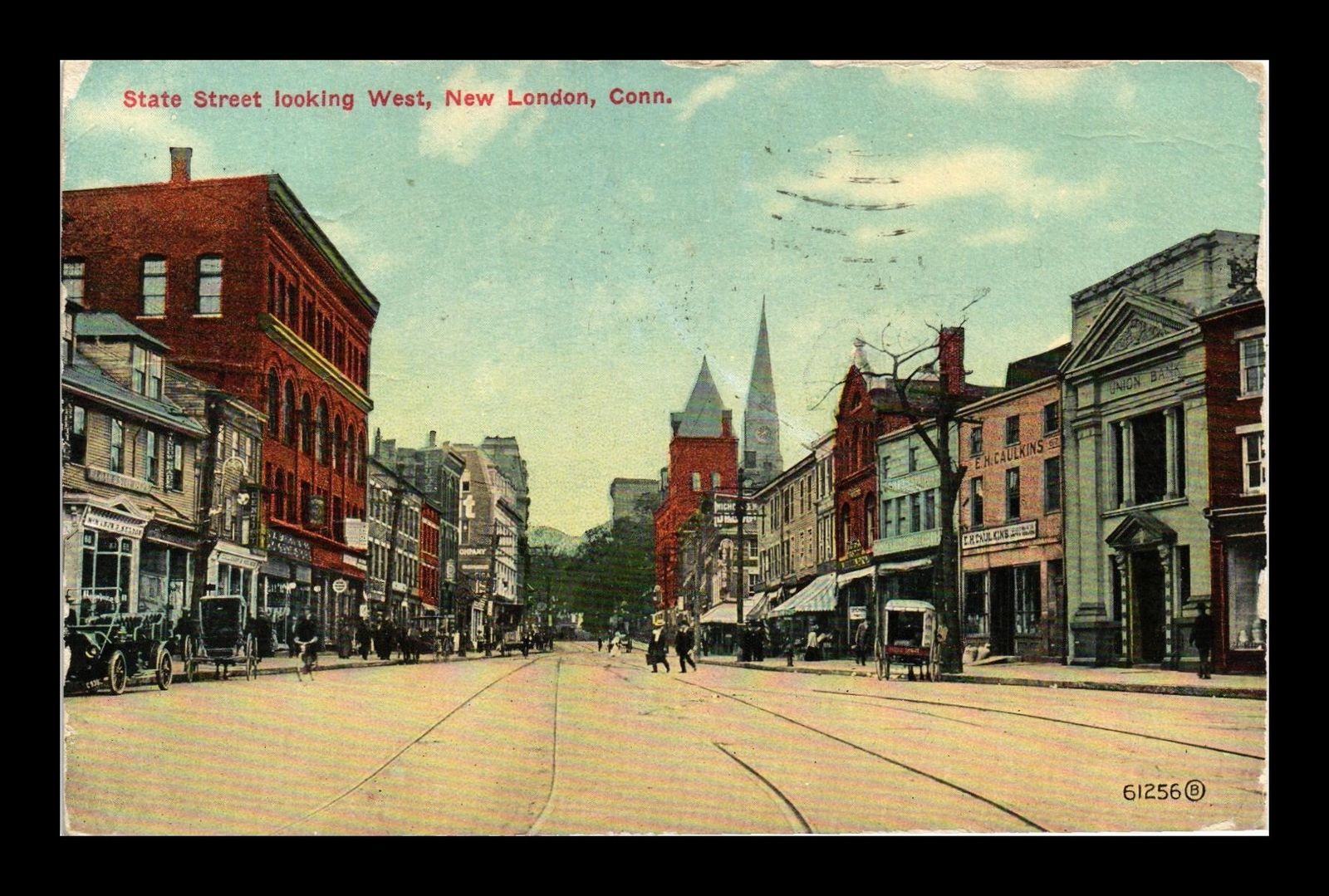Select the tall white church steeple
This screenshot has height=896, width=1329.
tap(762, 390)
